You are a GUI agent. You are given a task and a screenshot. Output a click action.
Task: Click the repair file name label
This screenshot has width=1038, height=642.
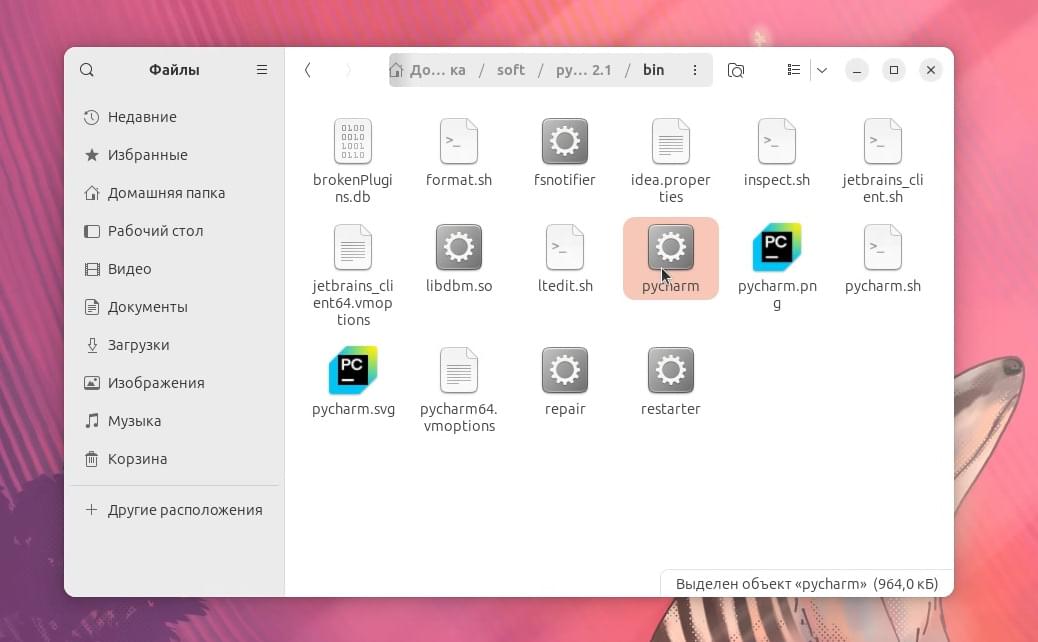565,409
